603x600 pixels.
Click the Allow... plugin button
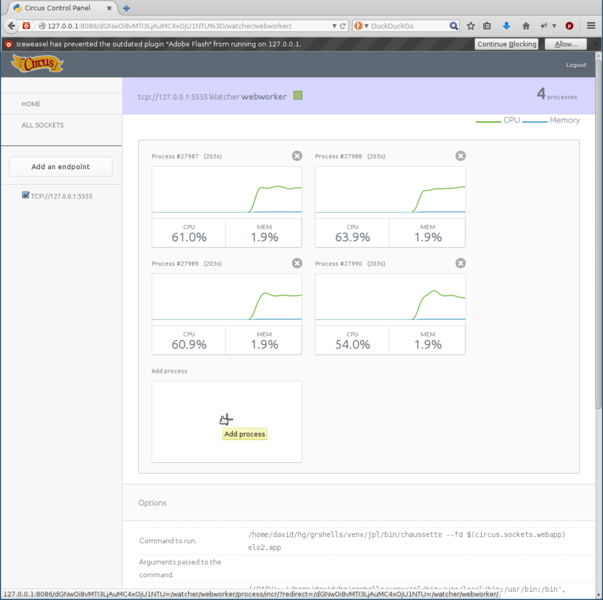pyautogui.click(x=566, y=44)
